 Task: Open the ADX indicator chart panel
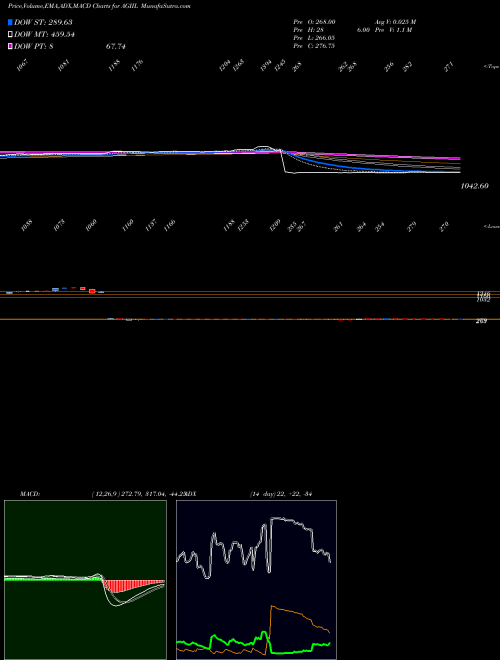[256, 580]
